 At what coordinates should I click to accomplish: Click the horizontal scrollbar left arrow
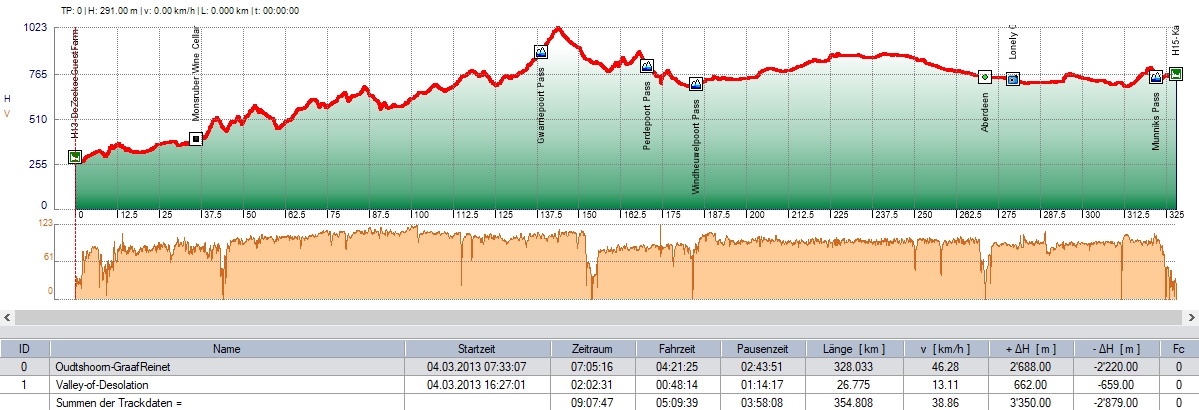(8, 317)
